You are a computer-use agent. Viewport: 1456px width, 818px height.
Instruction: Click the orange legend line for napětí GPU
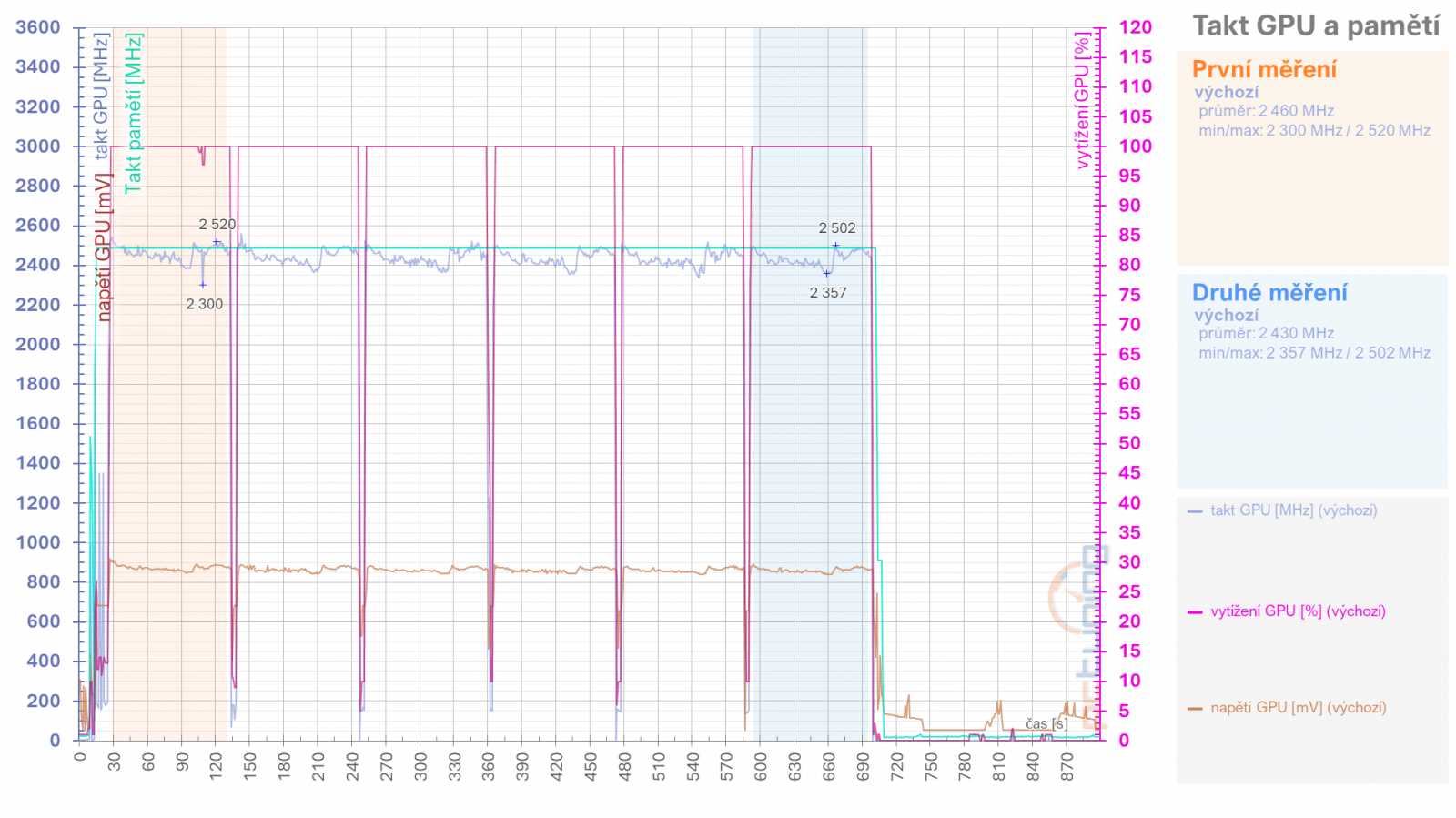1195,709
